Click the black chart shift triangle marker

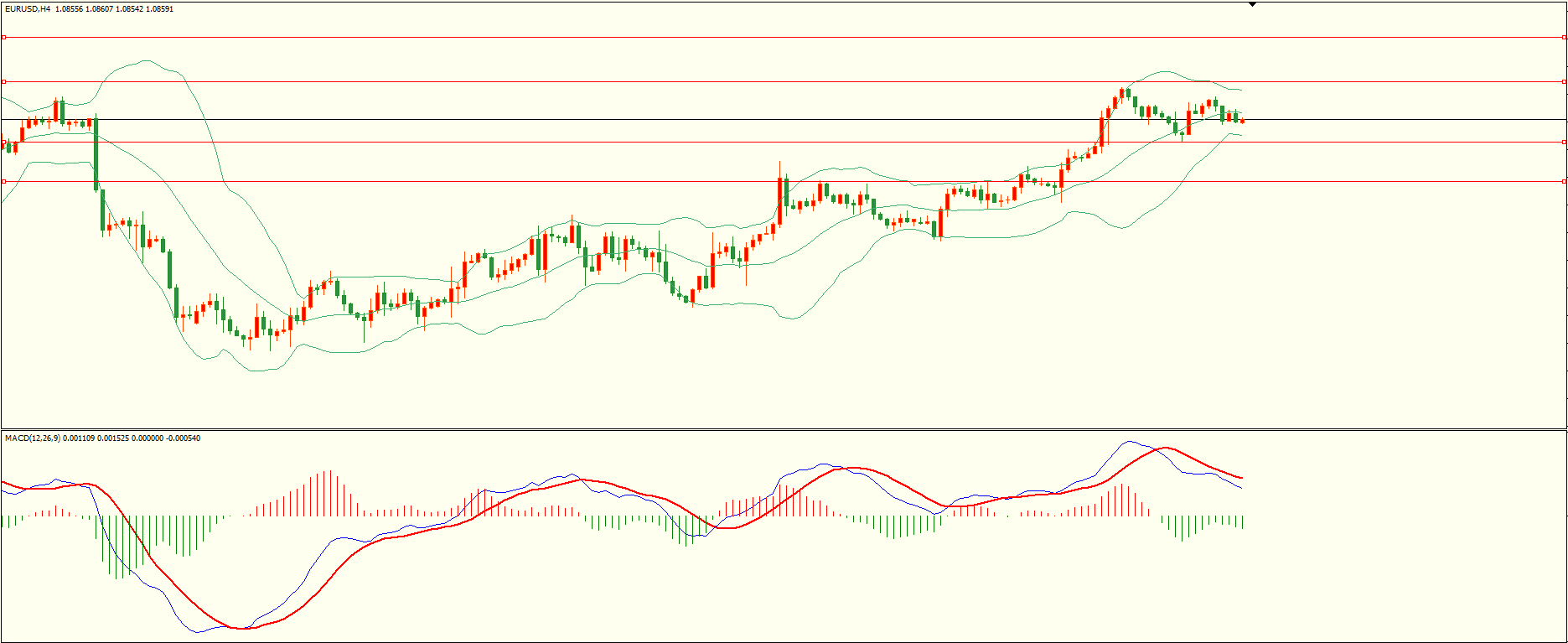point(1252,4)
